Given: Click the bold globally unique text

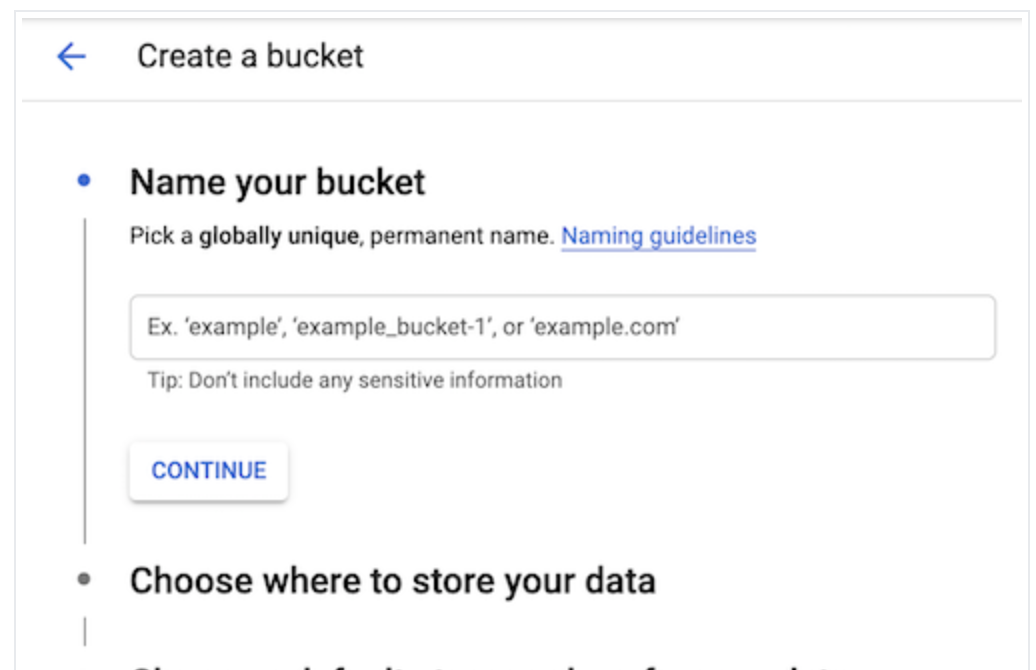Looking at the screenshot, I should click(278, 237).
